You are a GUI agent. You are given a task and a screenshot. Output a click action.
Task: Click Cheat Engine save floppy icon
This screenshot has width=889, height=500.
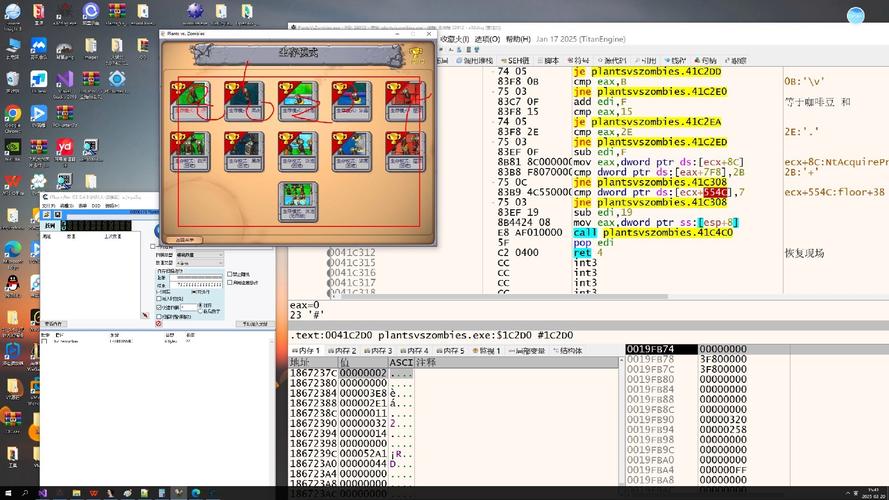[x=57, y=215]
